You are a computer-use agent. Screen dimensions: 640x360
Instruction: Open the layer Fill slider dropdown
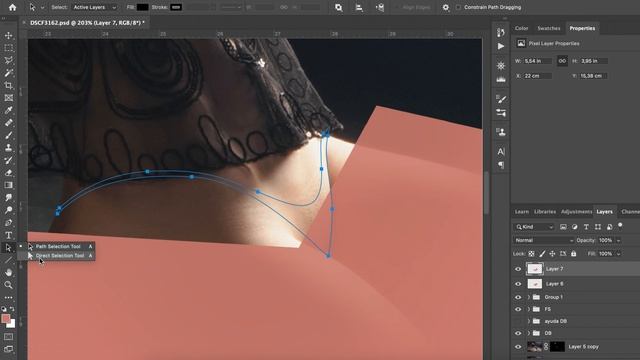tap(618, 254)
